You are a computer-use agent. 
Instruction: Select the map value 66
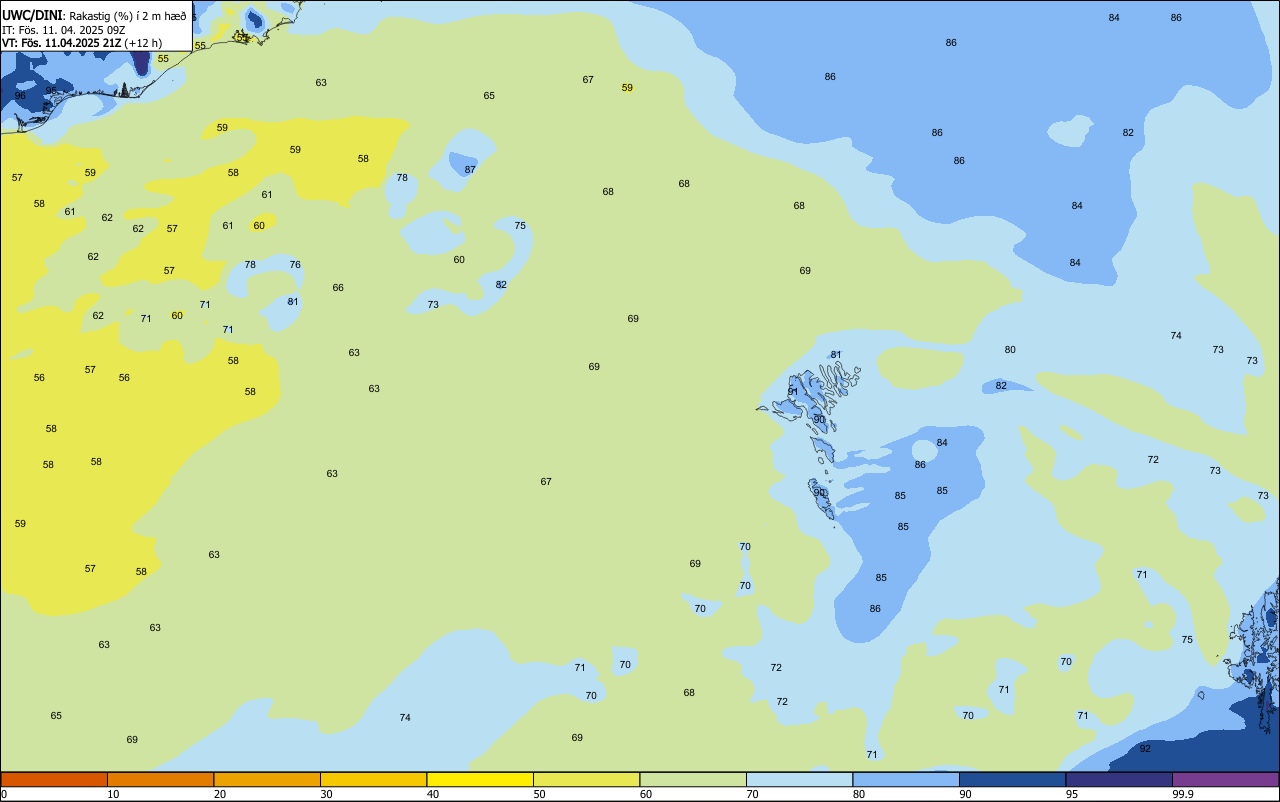pos(338,287)
